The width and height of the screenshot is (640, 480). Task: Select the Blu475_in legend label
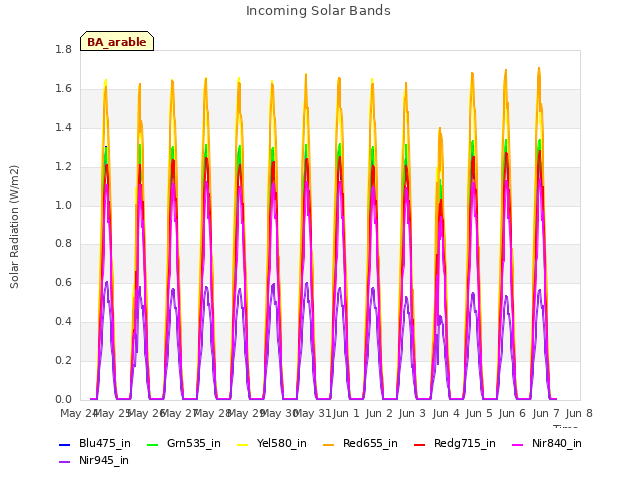click(105, 443)
